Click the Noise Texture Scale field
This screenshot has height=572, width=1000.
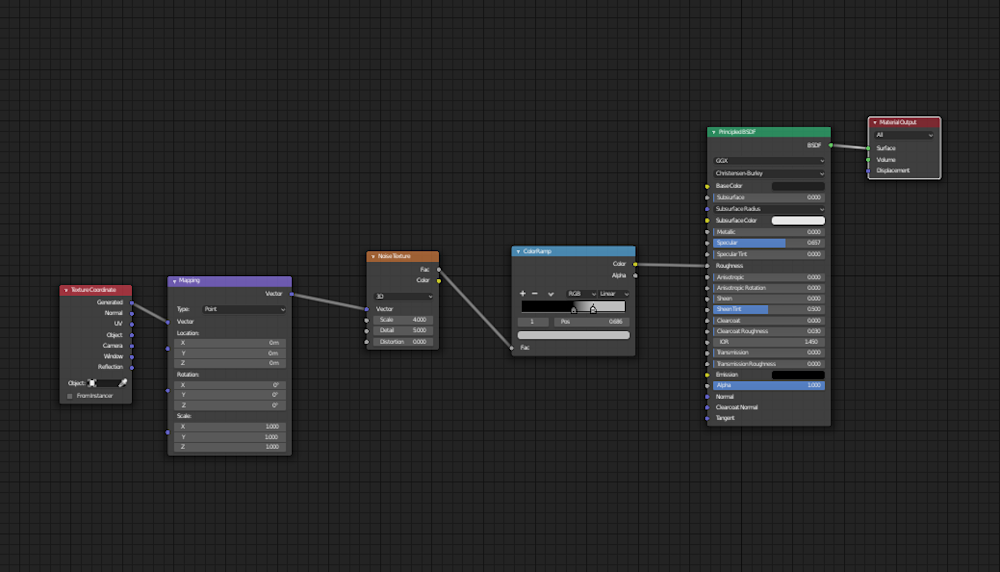(x=403, y=320)
